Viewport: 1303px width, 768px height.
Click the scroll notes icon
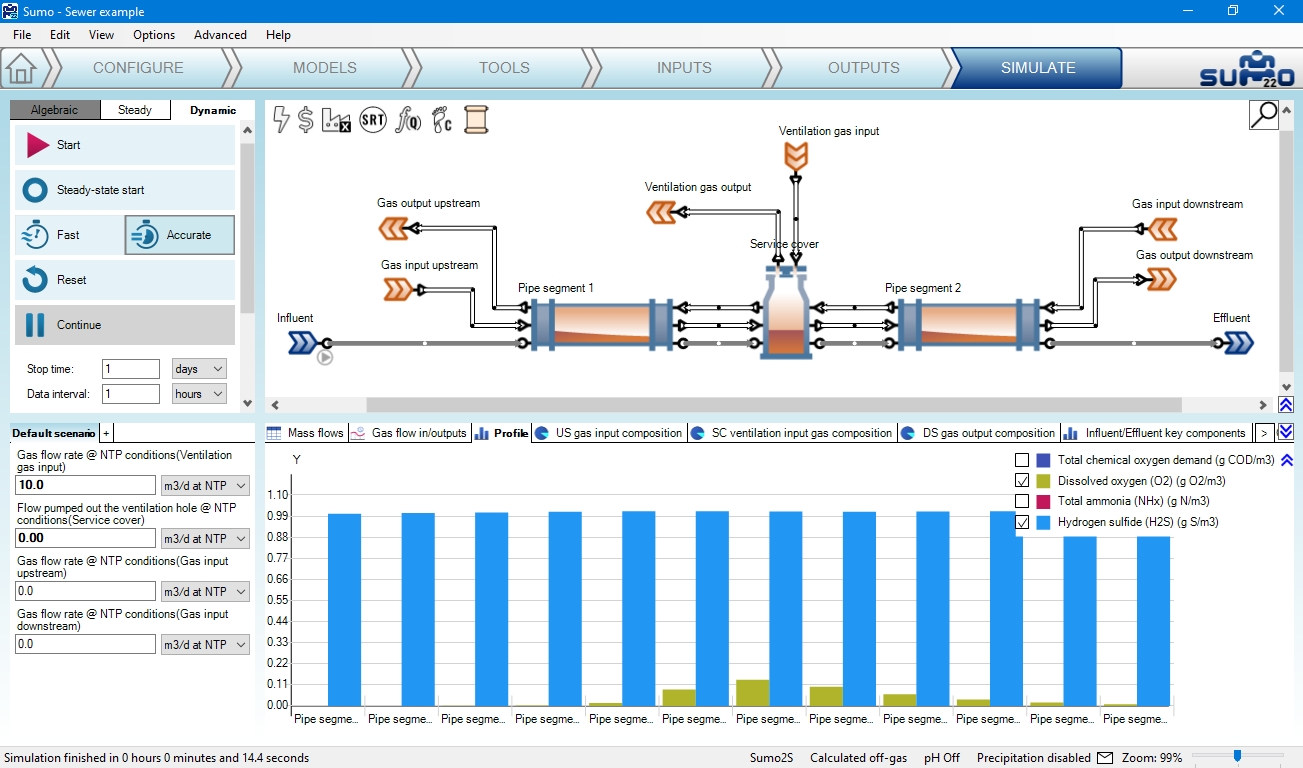476,120
